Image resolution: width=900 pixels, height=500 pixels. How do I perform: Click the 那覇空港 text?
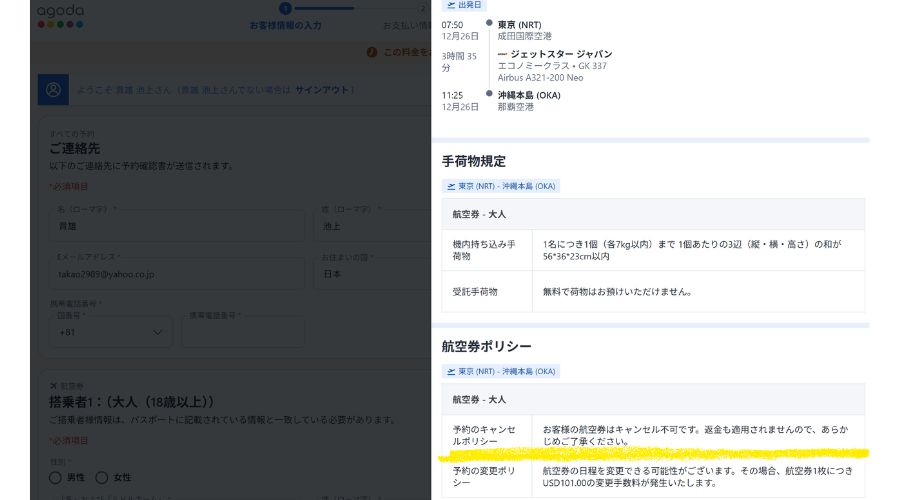(515, 107)
